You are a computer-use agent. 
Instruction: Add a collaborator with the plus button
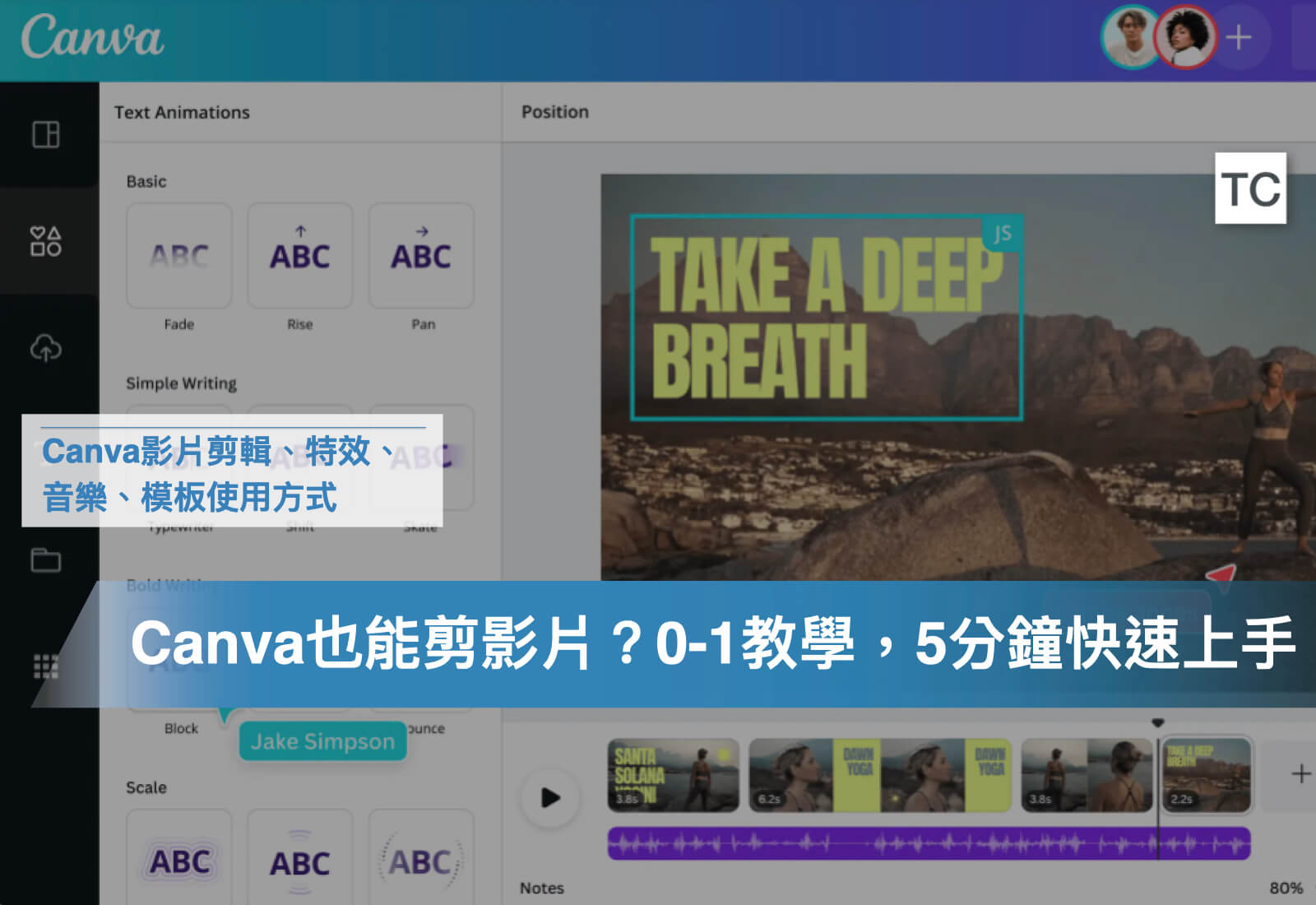coord(1239,37)
